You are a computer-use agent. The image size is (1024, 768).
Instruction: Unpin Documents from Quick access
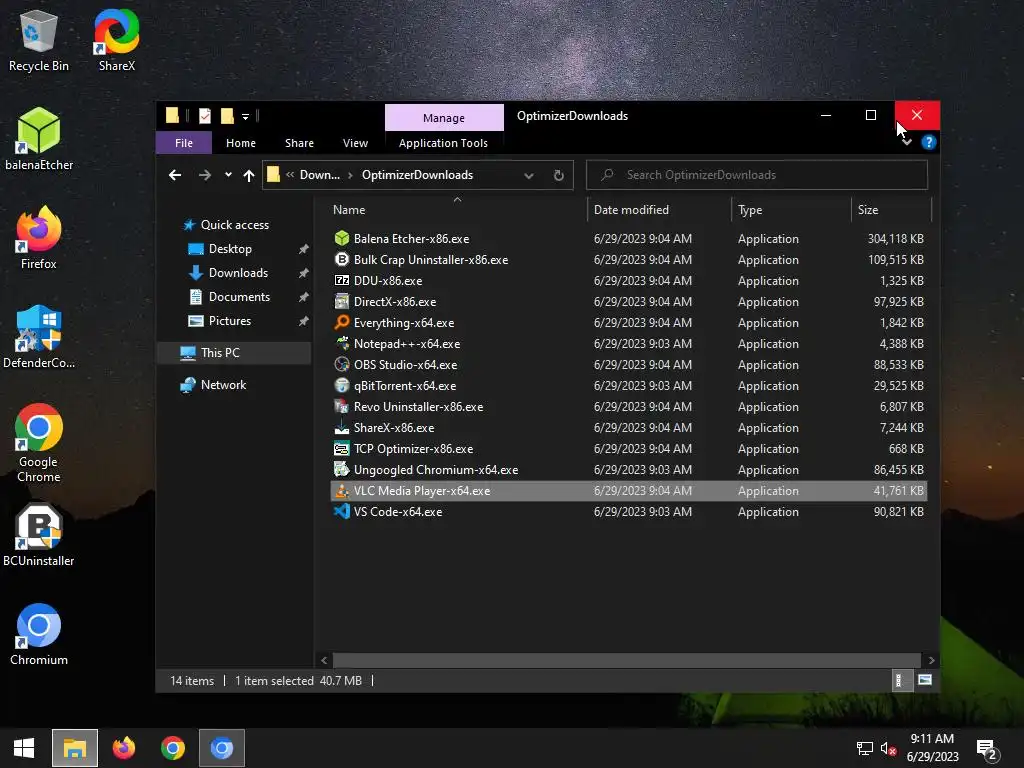tap(304, 297)
